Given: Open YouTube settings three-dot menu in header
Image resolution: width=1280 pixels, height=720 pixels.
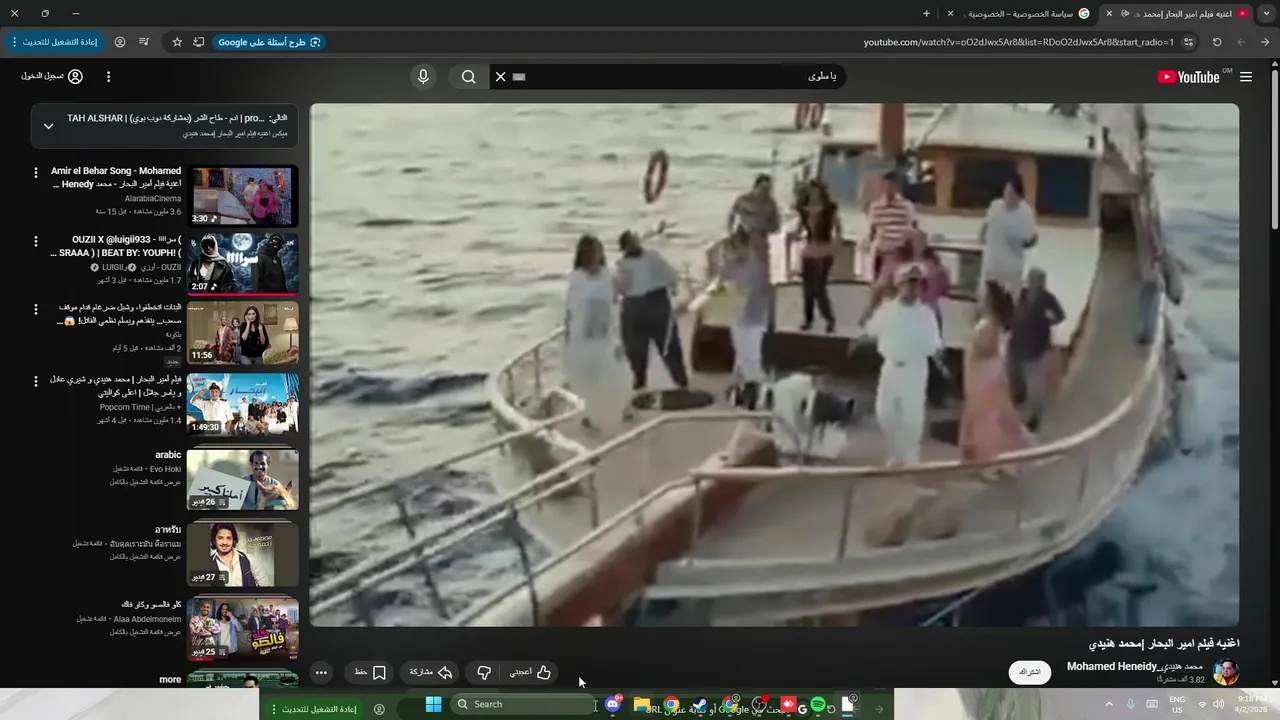Looking at the screenshot, I should pyautogui.click(x=108, y=77).
